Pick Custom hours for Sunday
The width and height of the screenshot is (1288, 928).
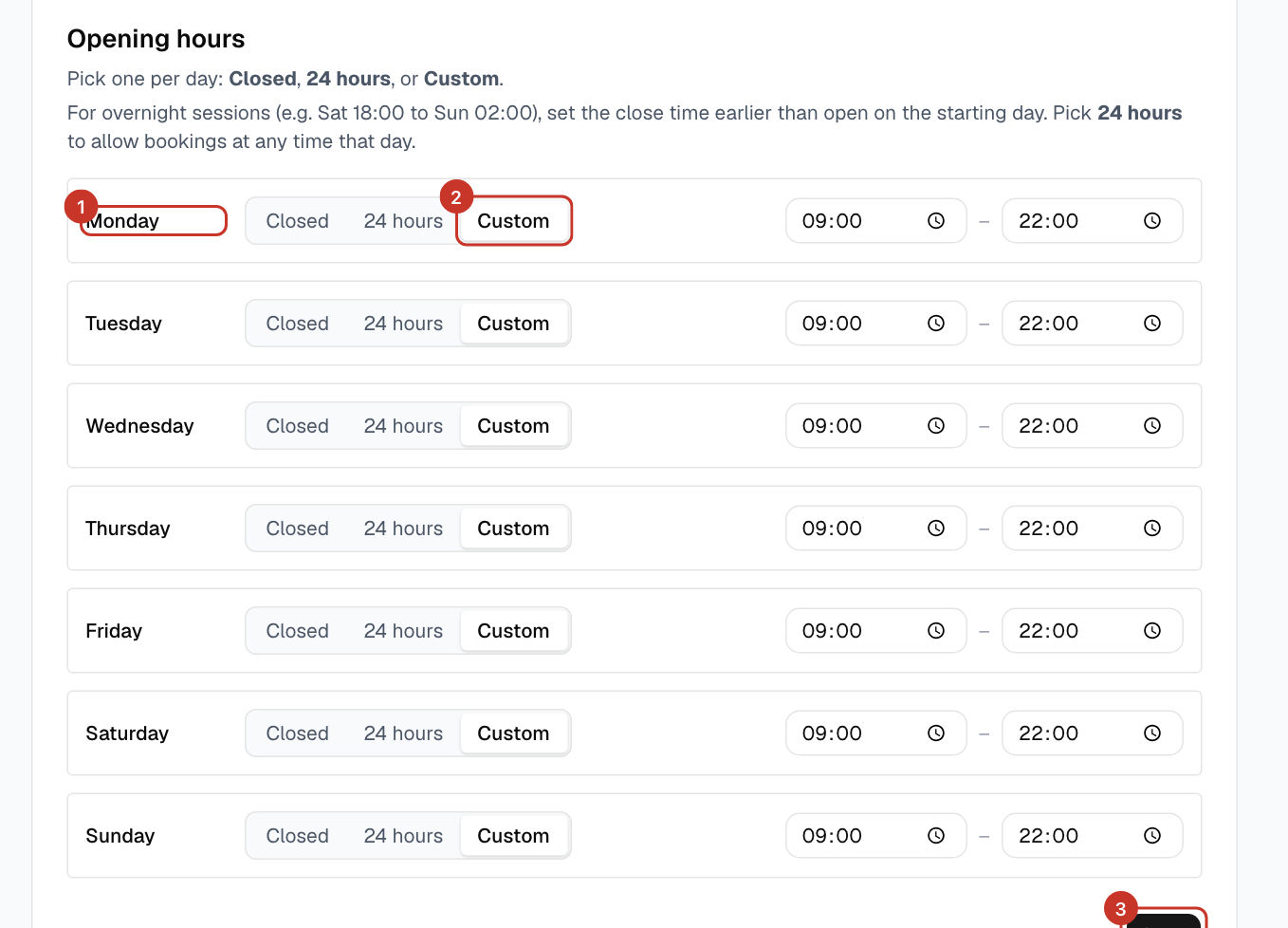[514, 836]
